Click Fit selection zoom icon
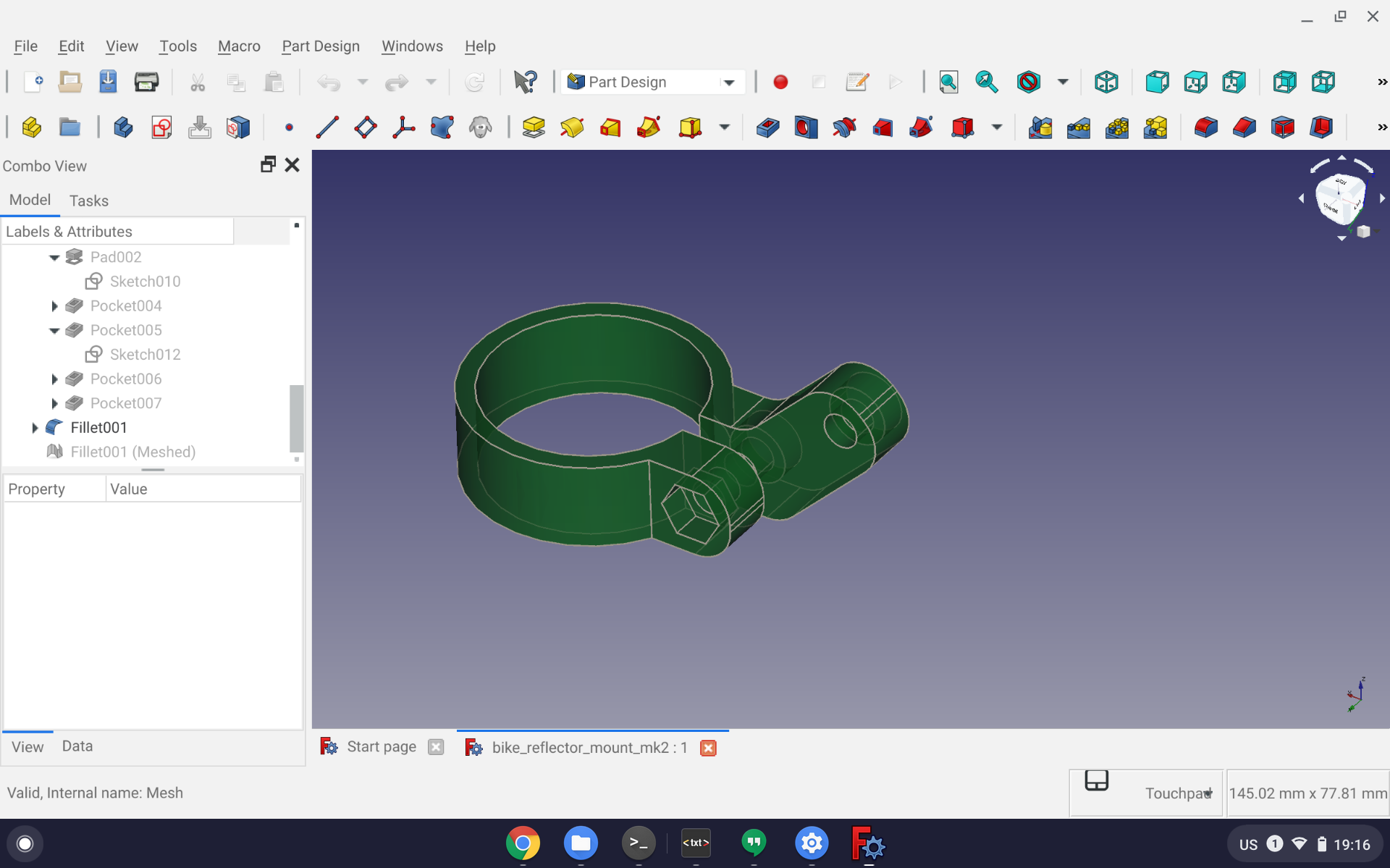 (987, 82)
